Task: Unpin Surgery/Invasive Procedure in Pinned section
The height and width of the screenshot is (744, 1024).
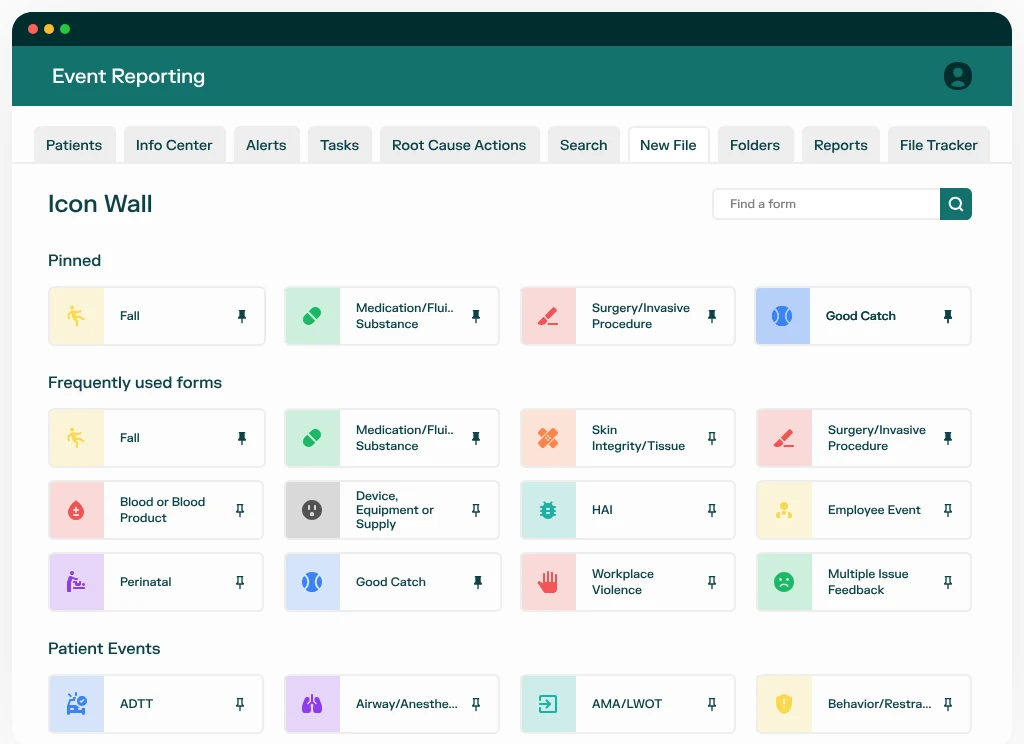Action: click(x=712, y=316)
